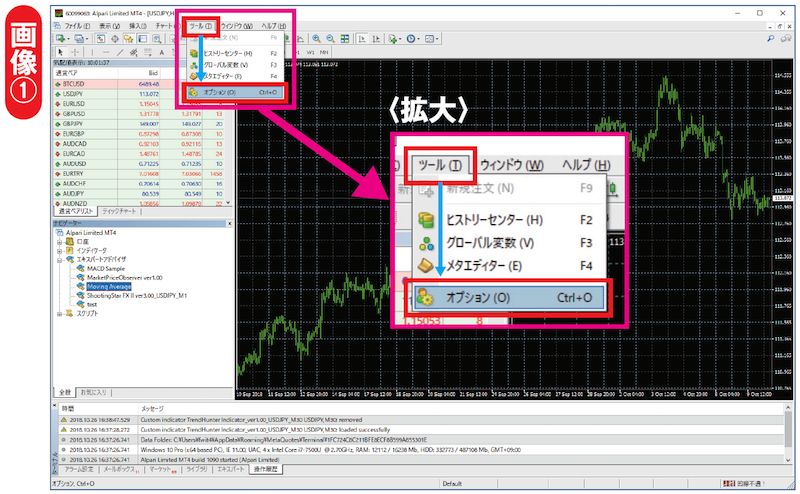
Task: Select the AUDCHF row in Market Watch
Action: point(139,184)
